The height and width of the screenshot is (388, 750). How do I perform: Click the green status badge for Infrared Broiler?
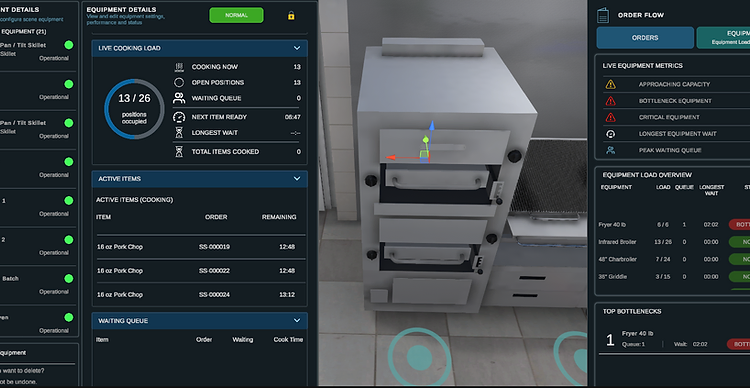tap(739, 242)
